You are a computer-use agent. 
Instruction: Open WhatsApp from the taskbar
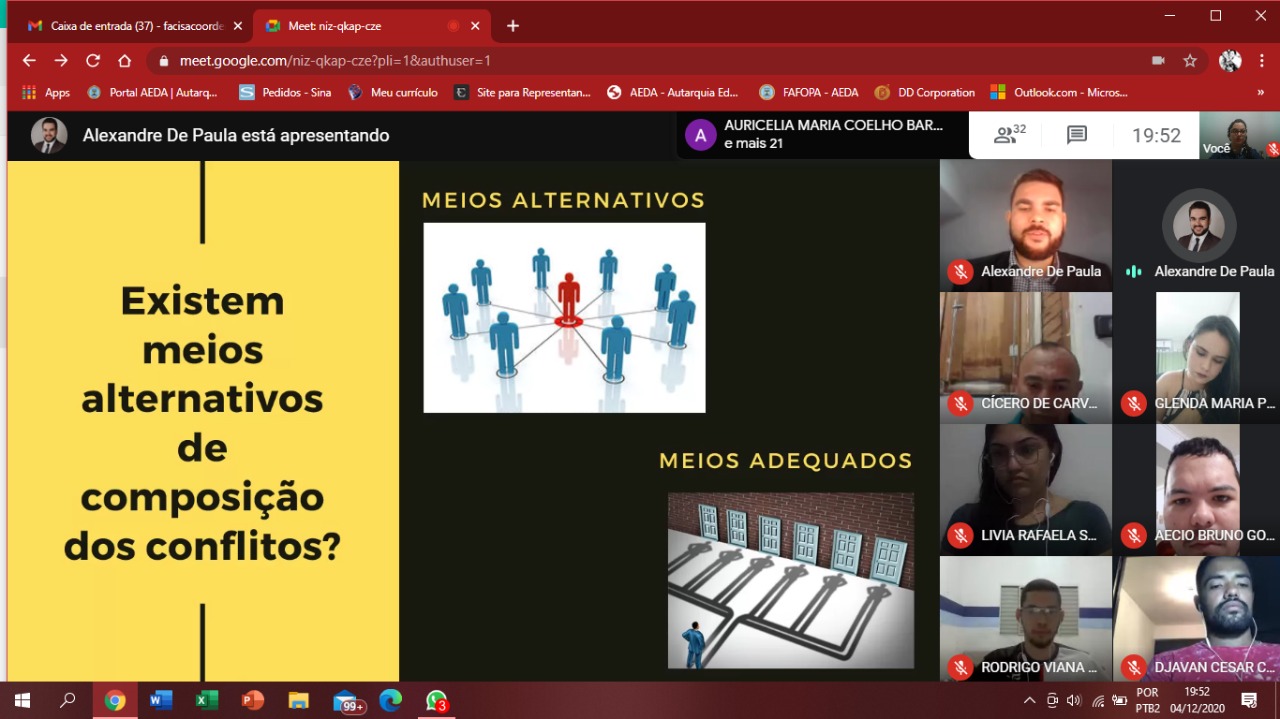pos(435,701)
